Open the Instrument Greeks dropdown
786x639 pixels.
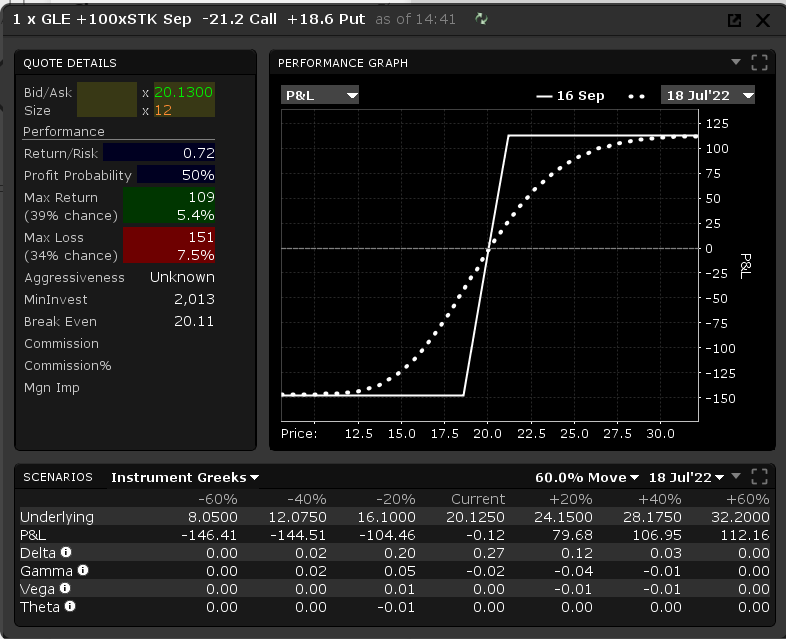tap(184, 478)
